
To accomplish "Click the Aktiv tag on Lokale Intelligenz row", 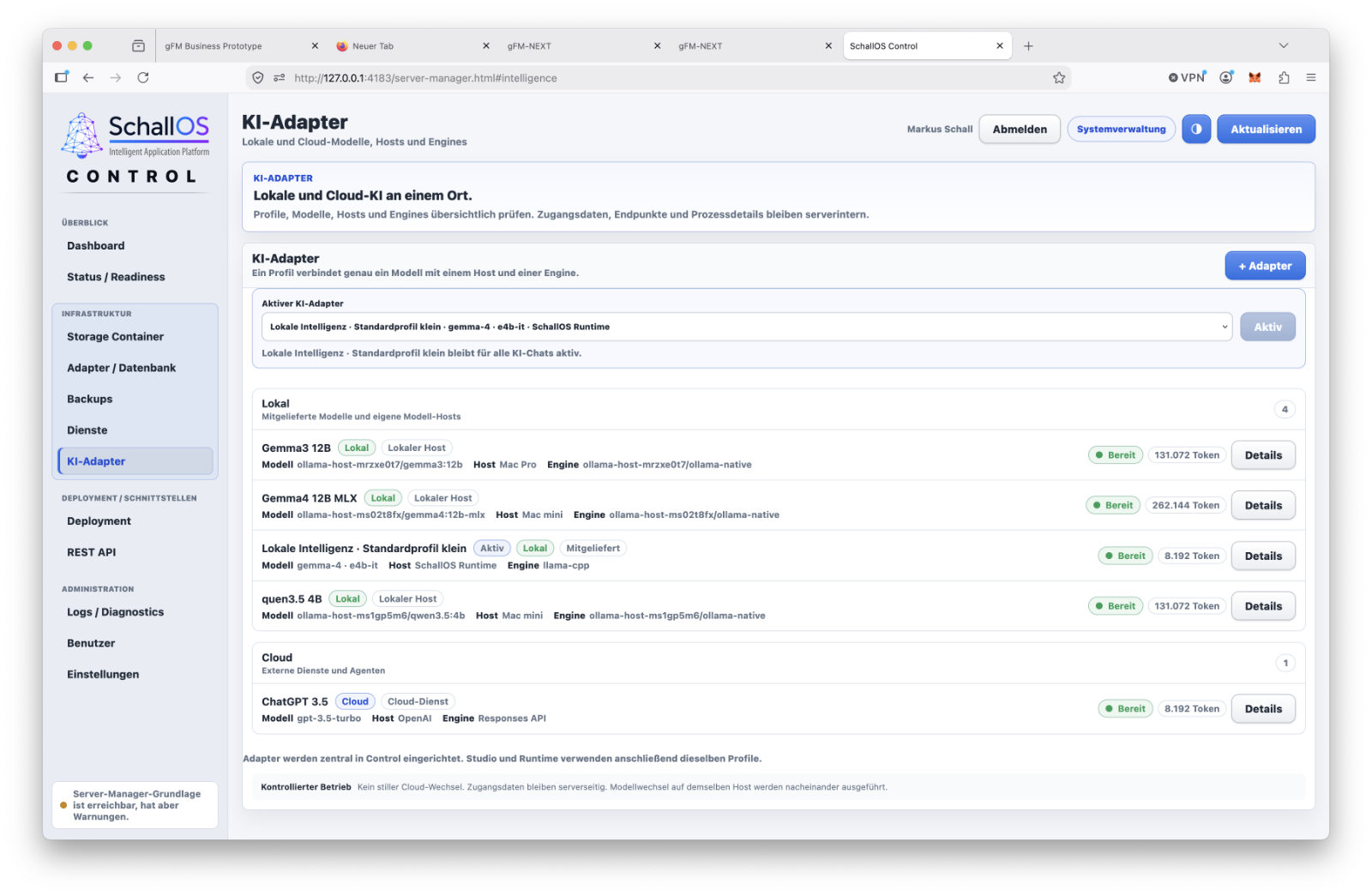I will click(x=491, y=549).
